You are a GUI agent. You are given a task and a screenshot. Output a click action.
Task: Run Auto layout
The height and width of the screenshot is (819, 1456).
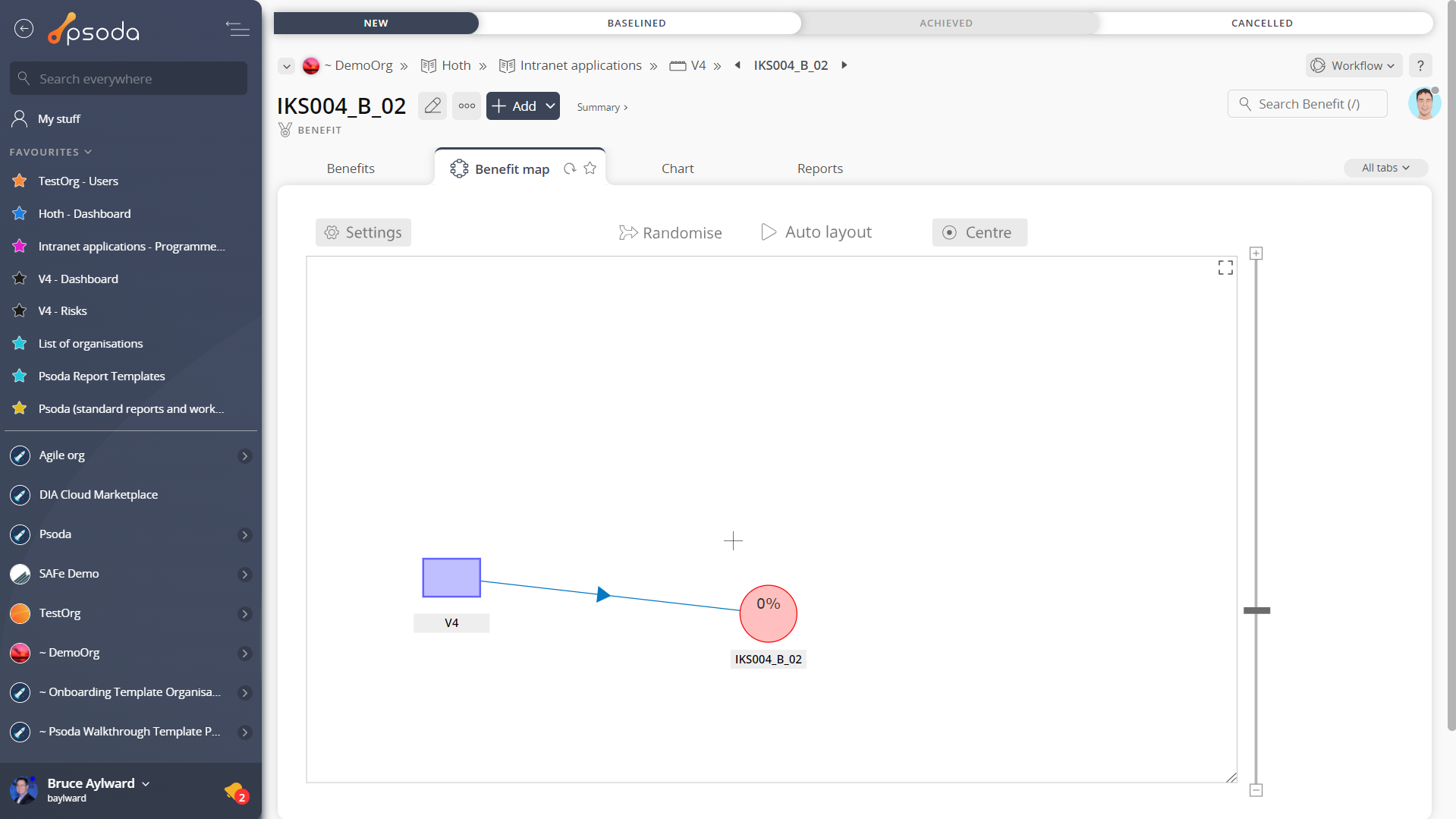[x=816, y=232]
